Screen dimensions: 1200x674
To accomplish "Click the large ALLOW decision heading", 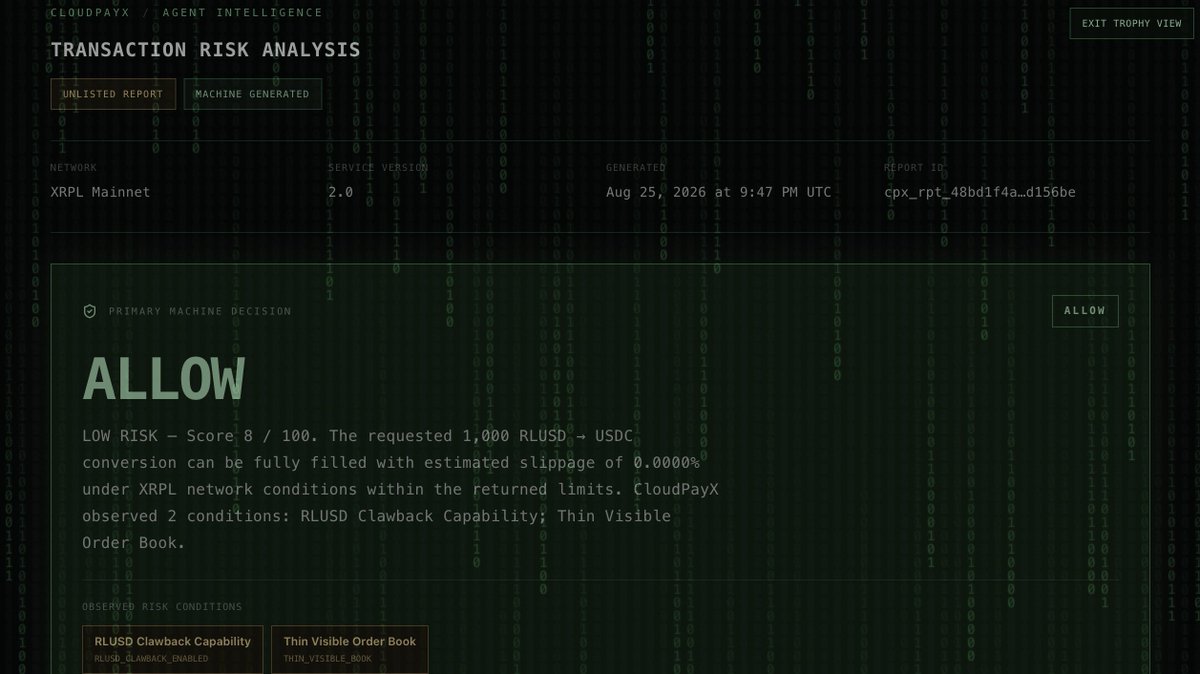I will pyautogui.click(x=164, y=380).
